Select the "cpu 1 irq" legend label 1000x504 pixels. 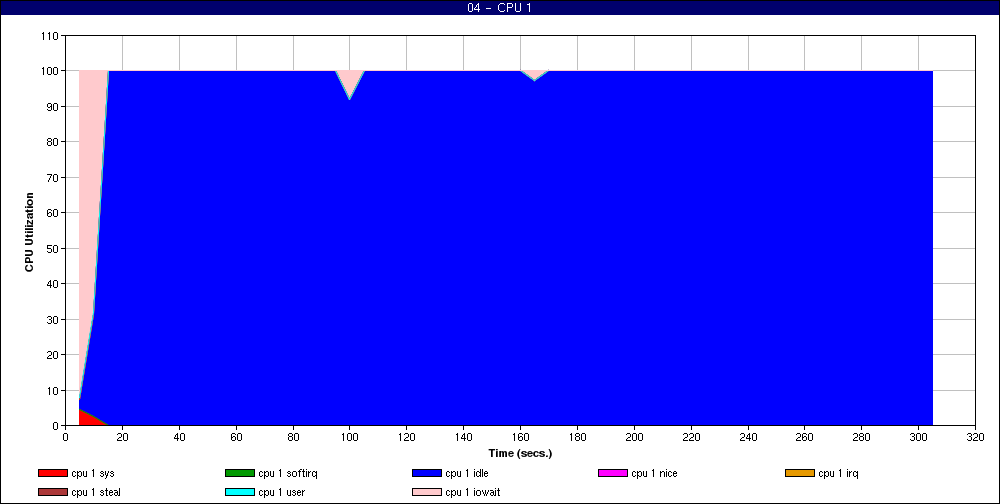click(x=839, y=473)
